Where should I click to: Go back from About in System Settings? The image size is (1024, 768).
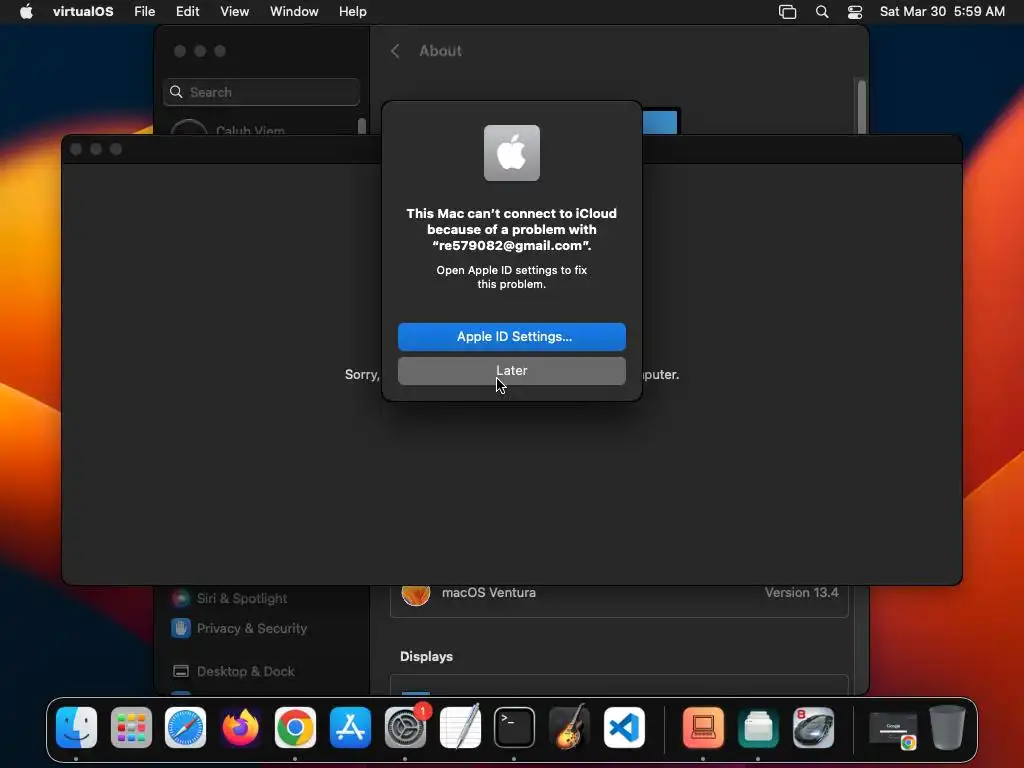click(395, 51)
